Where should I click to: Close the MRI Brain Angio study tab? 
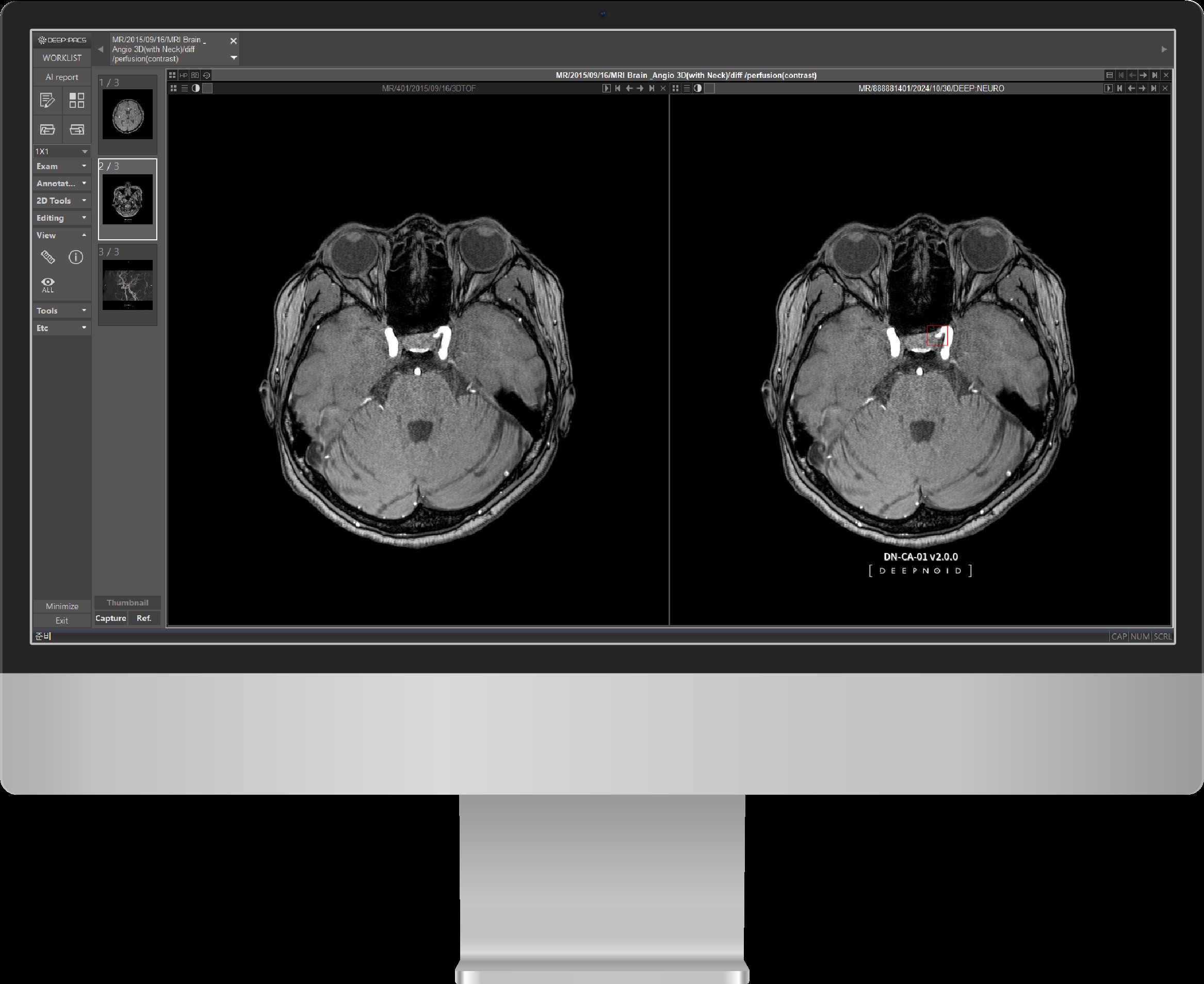pyautogui.click(x=234, y=41)
